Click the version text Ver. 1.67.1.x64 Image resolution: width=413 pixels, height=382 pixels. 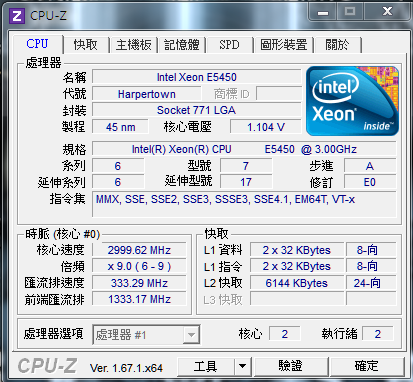pos(126,368)
